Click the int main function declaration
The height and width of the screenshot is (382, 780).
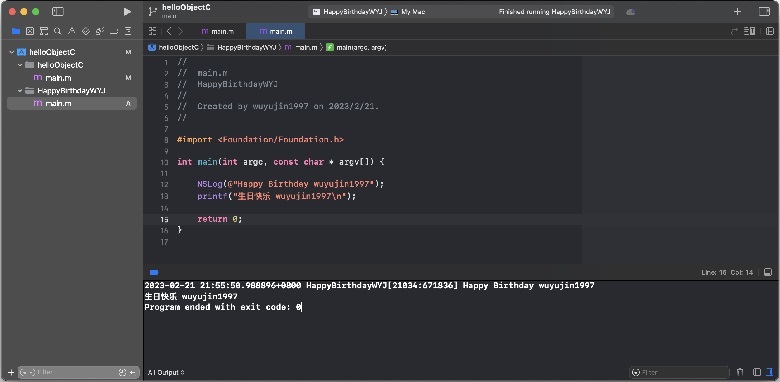pos(281,162)
